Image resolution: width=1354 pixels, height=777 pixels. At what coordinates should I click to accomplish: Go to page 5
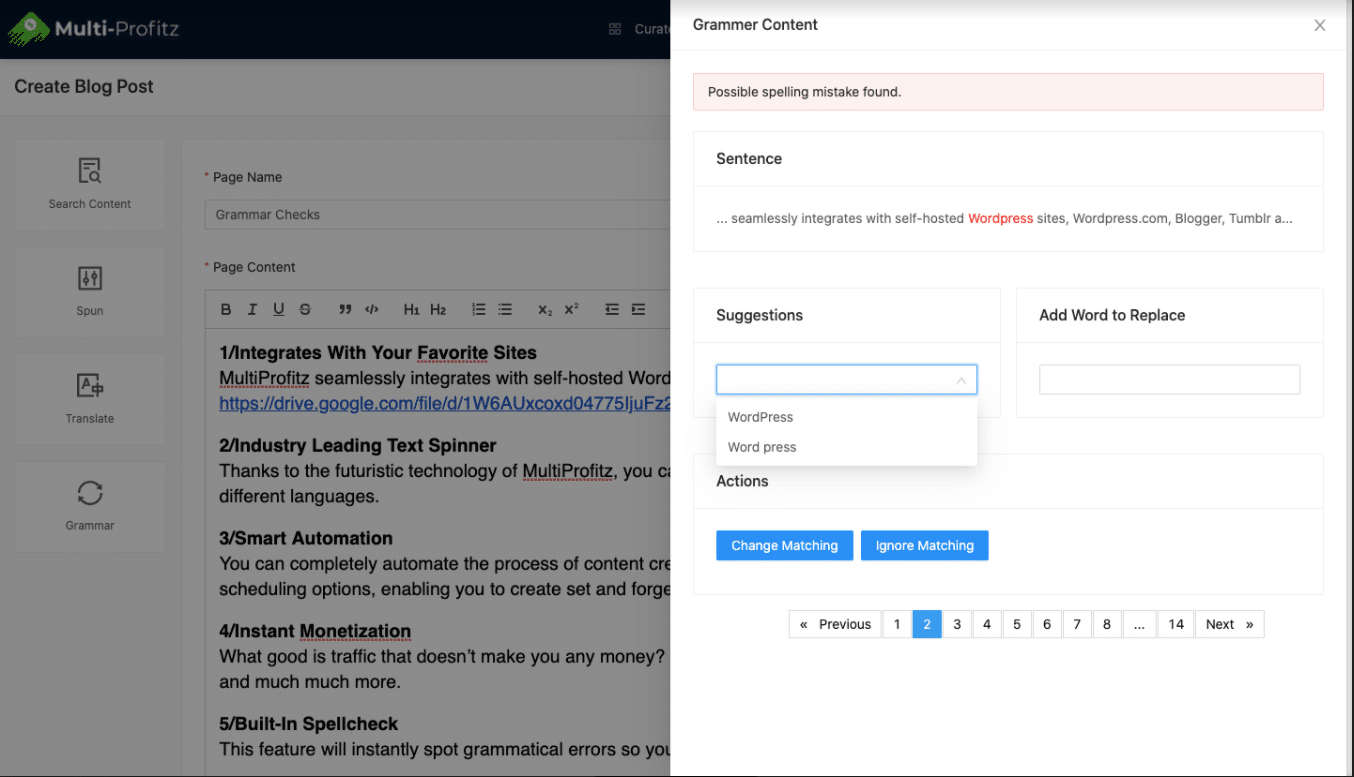(x=1017, y=624)
